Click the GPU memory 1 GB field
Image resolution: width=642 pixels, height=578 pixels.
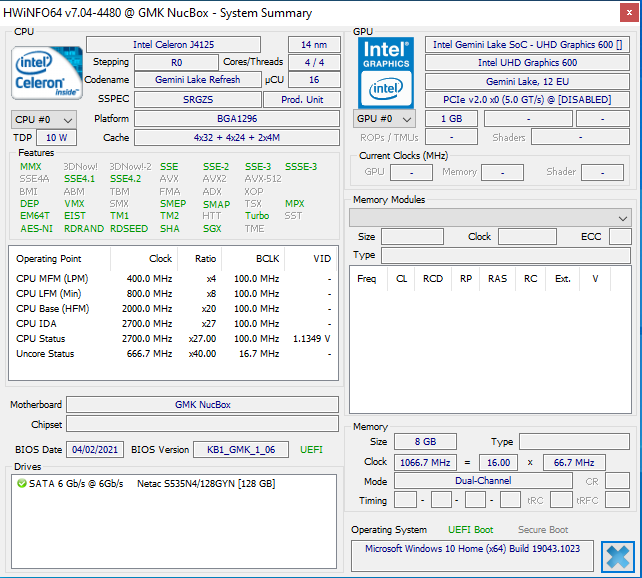[x=451, y=119]
